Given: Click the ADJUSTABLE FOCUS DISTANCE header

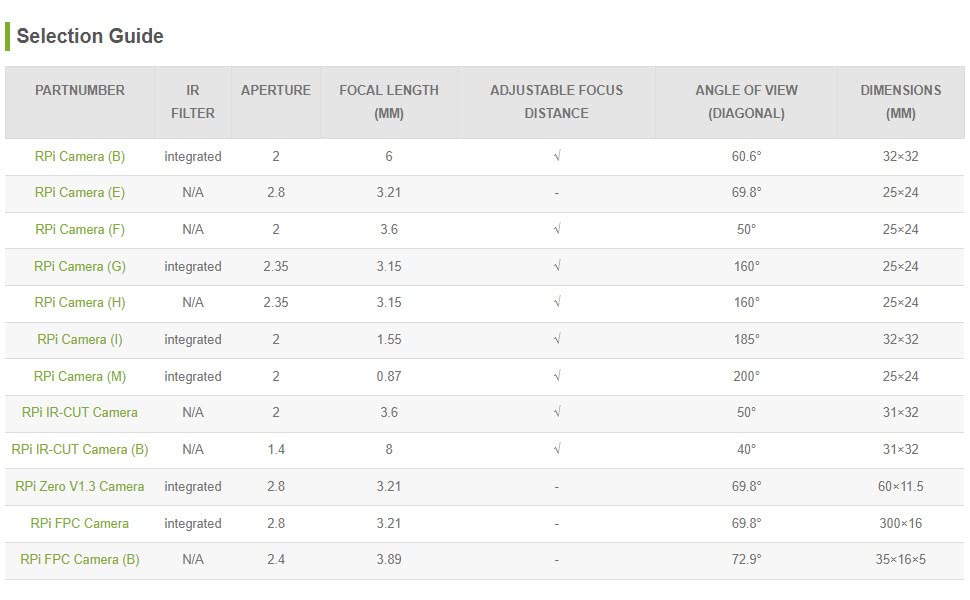Looking at the screenshot, I should click(556, 101).
